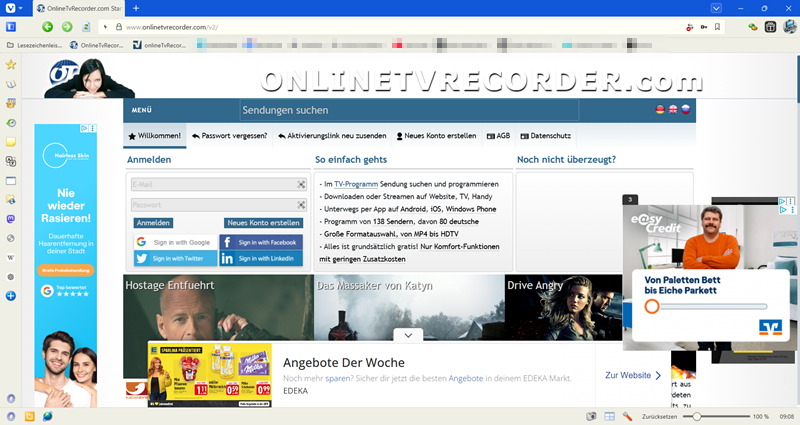Reload the page with the refresh icon

(86, 27)
